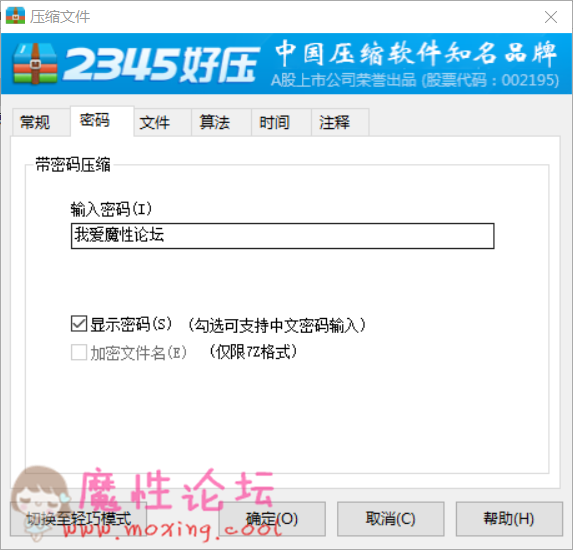Click the 2345好压 brand text in banner

161,64
